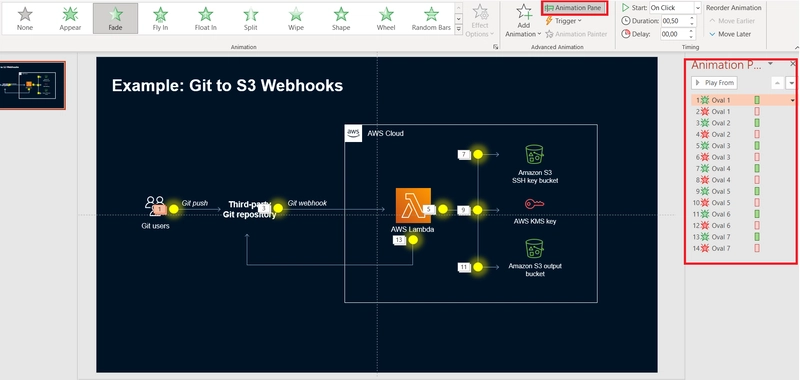Viewport: 800px width, 380px height.
Task: Click the Delay input field
Action: [674, 34]
